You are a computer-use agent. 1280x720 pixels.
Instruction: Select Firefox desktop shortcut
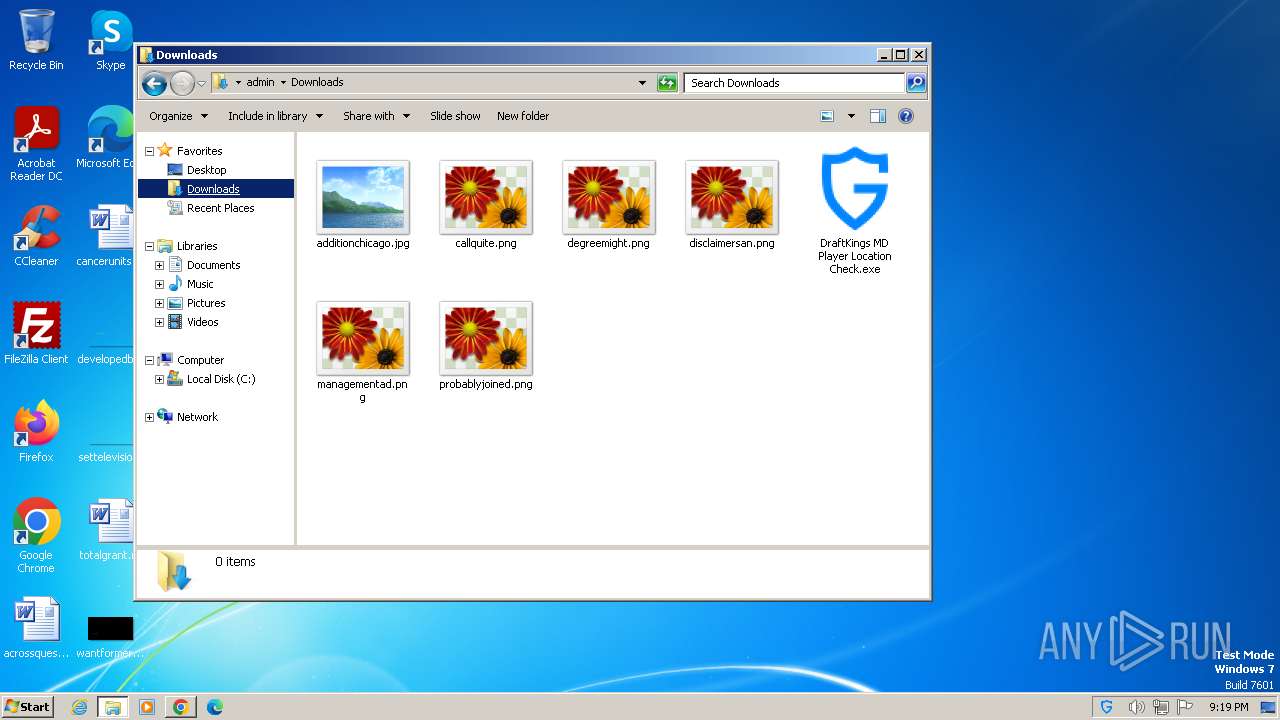coord(37,432)
